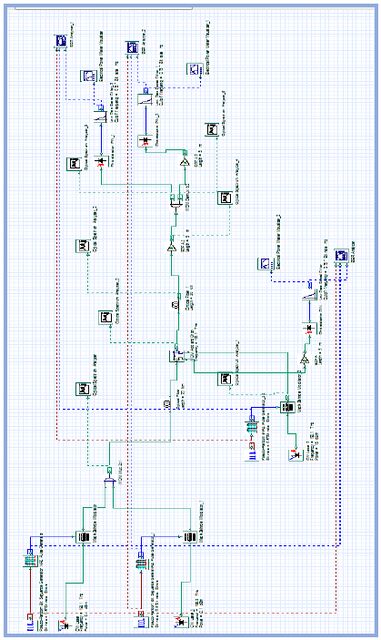Select the Mach-Zehnder modulator fed by the third CW laser
This screenshot has width=381, height=640.
pyautogui.click(x=287, y=408)
